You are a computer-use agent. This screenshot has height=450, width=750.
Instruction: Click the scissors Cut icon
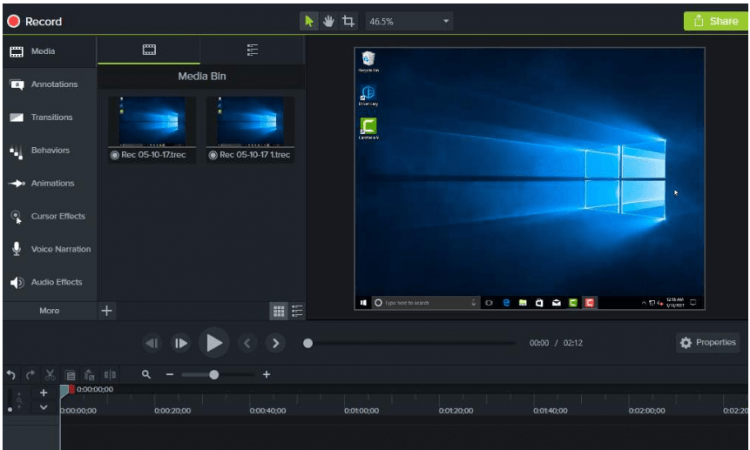50,375
